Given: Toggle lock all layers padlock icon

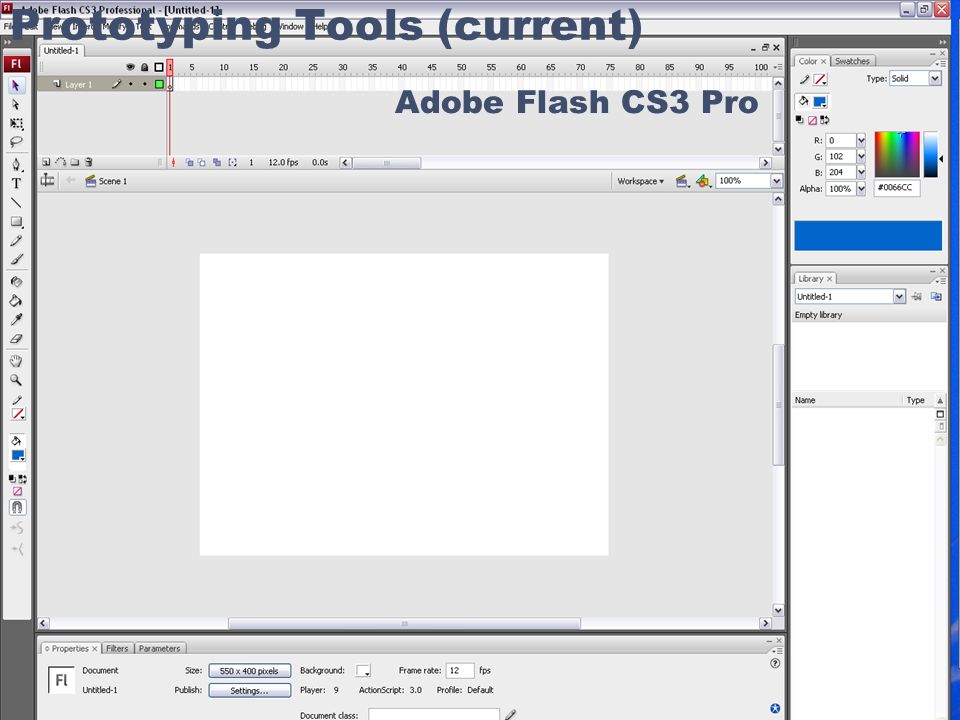Looking at the screenshot, I should point(144,67).
